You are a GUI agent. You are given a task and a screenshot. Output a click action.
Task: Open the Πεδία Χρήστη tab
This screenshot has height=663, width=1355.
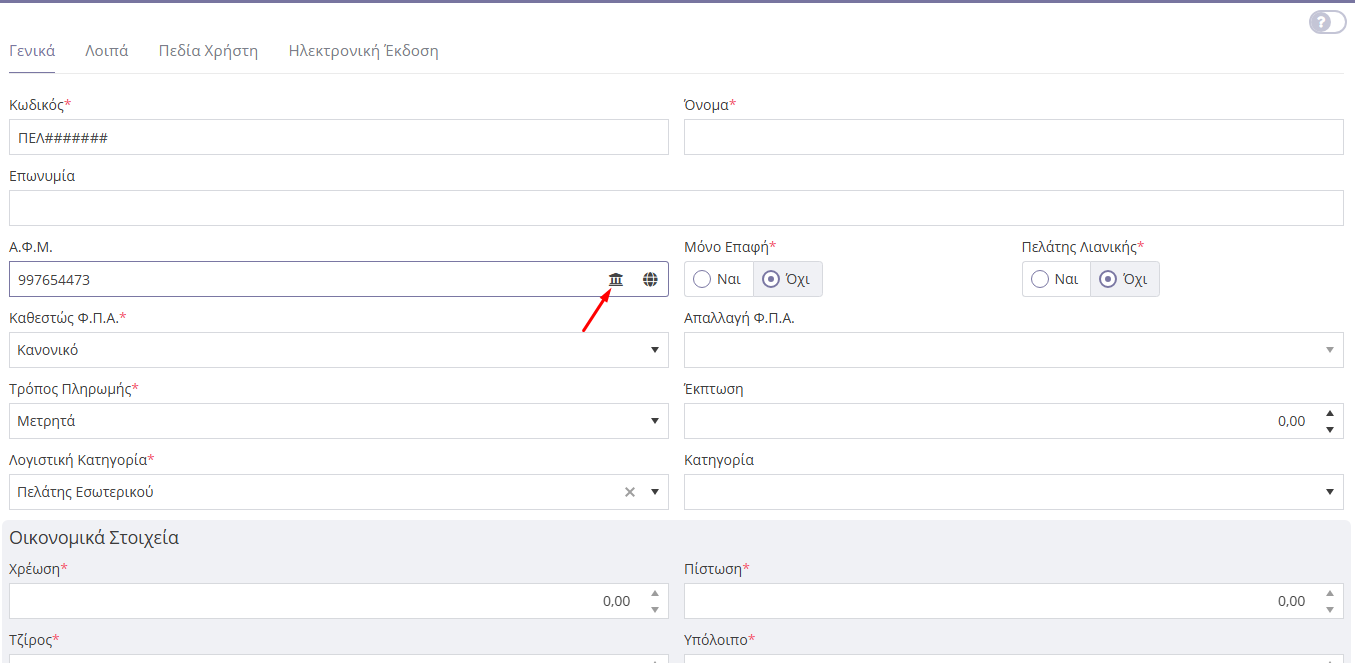(208, 51)
